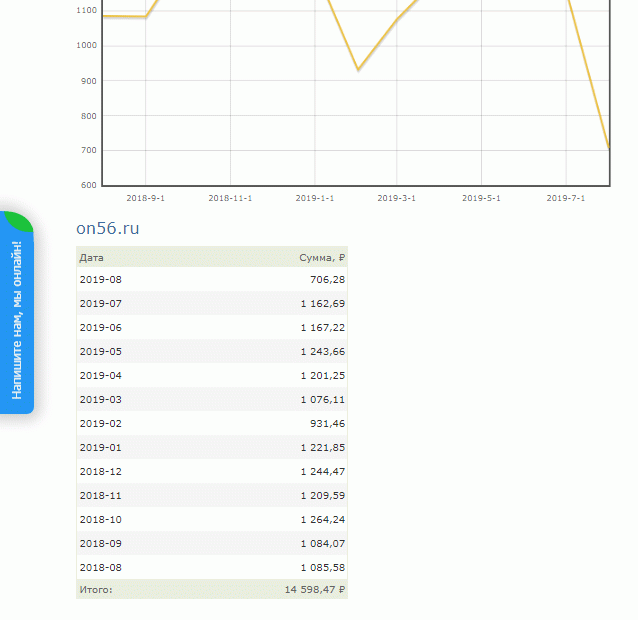Click the 'Итого:' total label
The width and height of the screenshot is (638, 620).
pos(96,589)
